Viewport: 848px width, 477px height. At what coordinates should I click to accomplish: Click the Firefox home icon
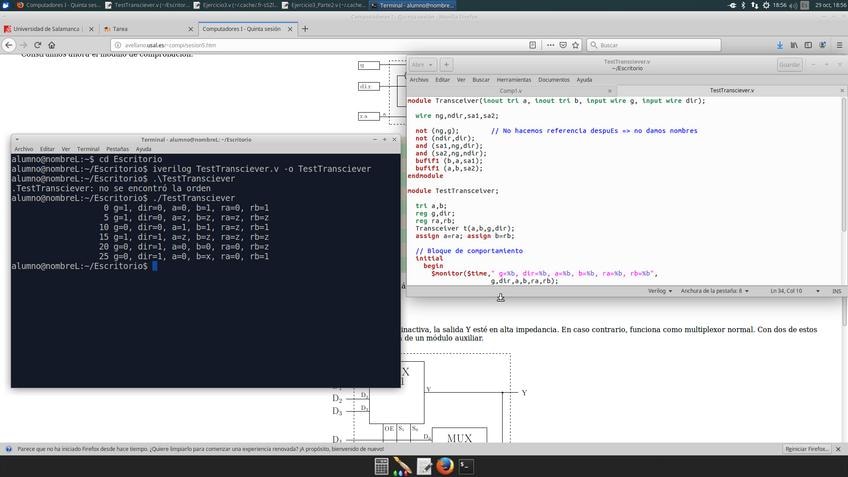point(53,45)
